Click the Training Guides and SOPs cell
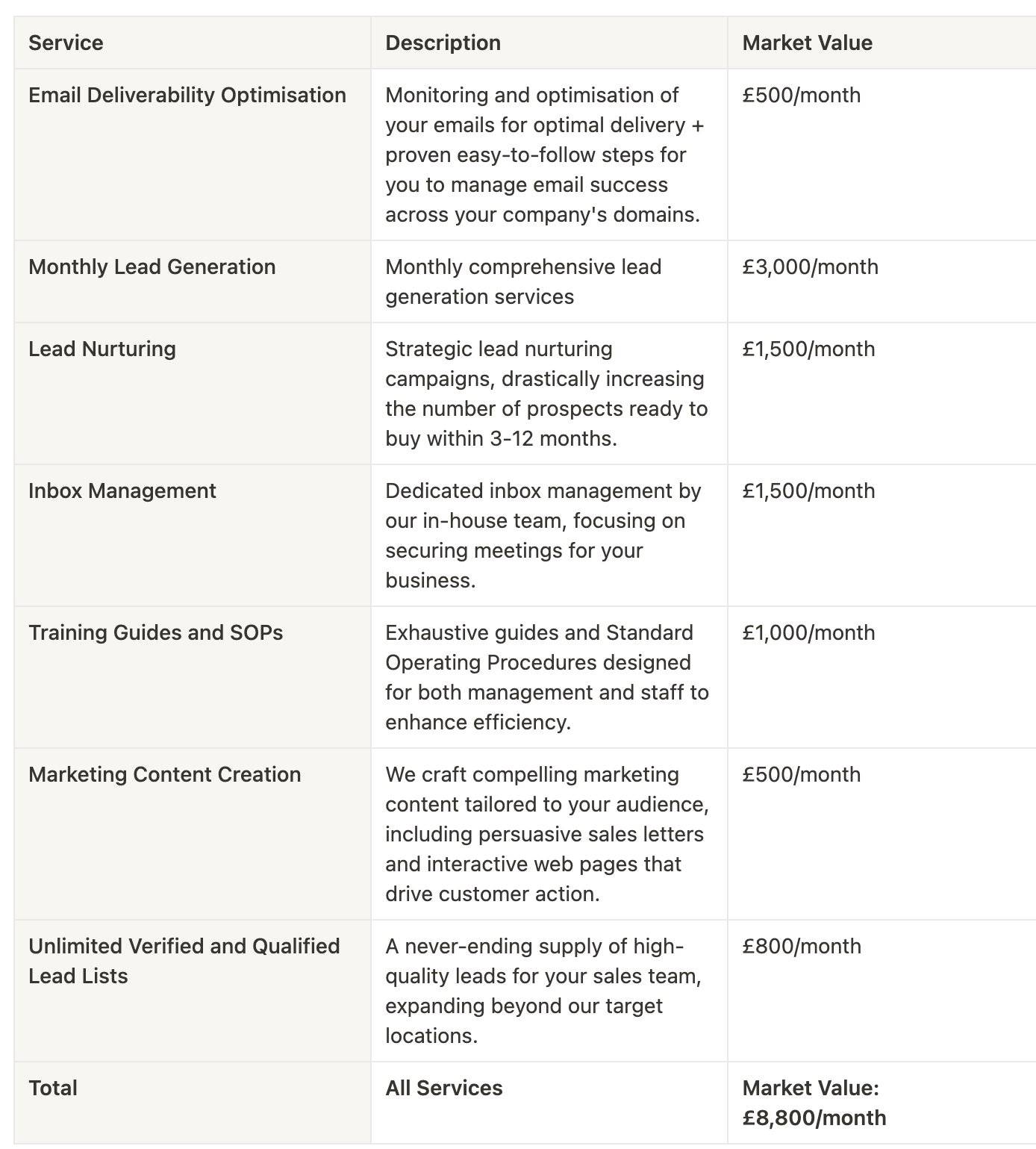Image resolution: width=1036 pixels, height=1149 pixels. click(x=193, y=677)
